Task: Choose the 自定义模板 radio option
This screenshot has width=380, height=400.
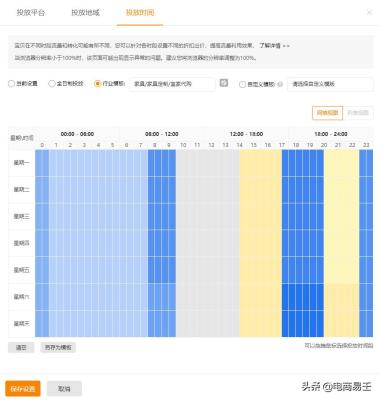Action: 242,84
